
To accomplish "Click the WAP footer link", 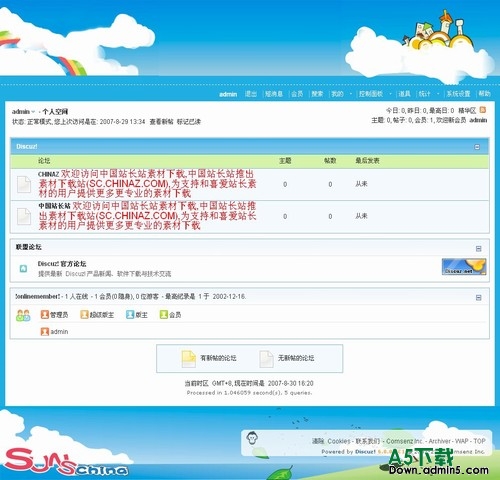I will pyautogui.click(x=462, y=441).
